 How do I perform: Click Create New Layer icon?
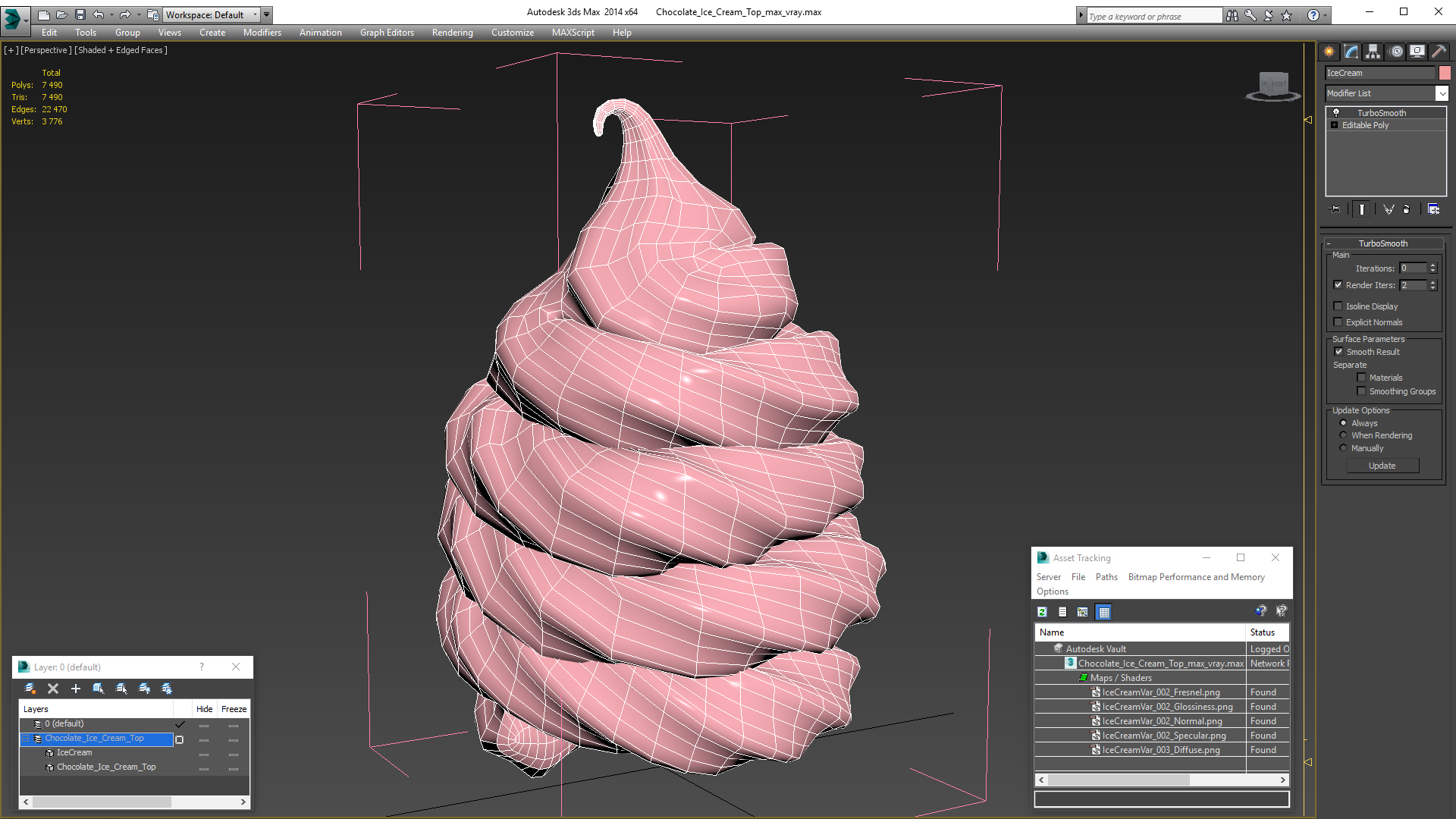tap(30, 689)
